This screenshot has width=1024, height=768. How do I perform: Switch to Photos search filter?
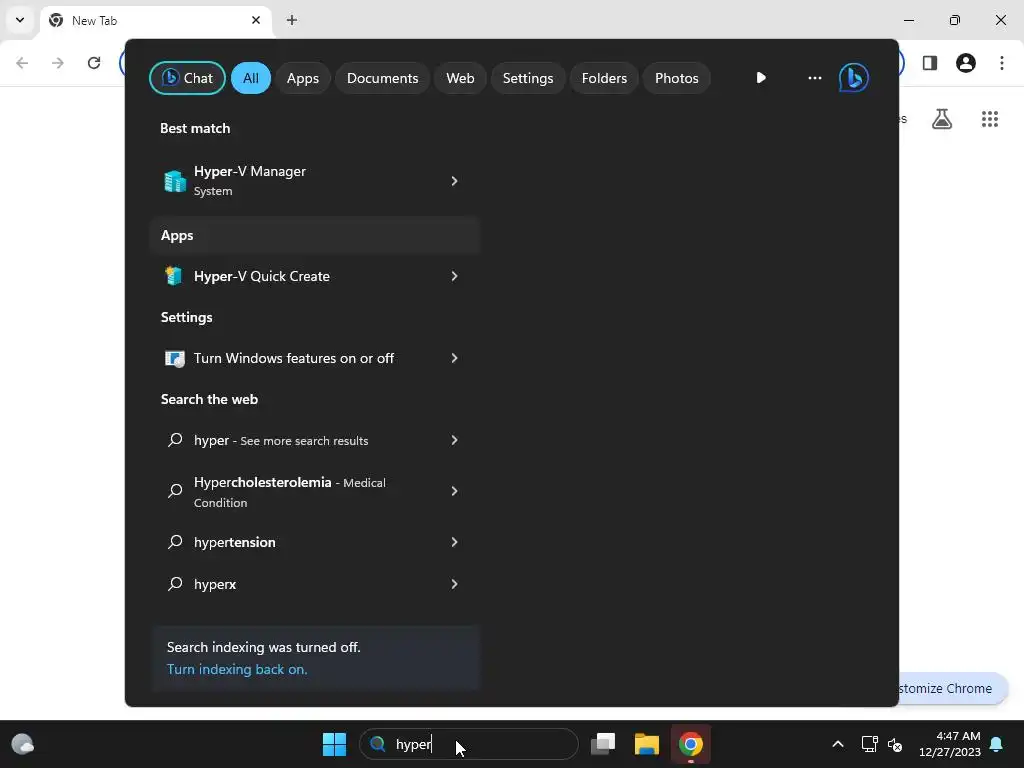[677, 78]
